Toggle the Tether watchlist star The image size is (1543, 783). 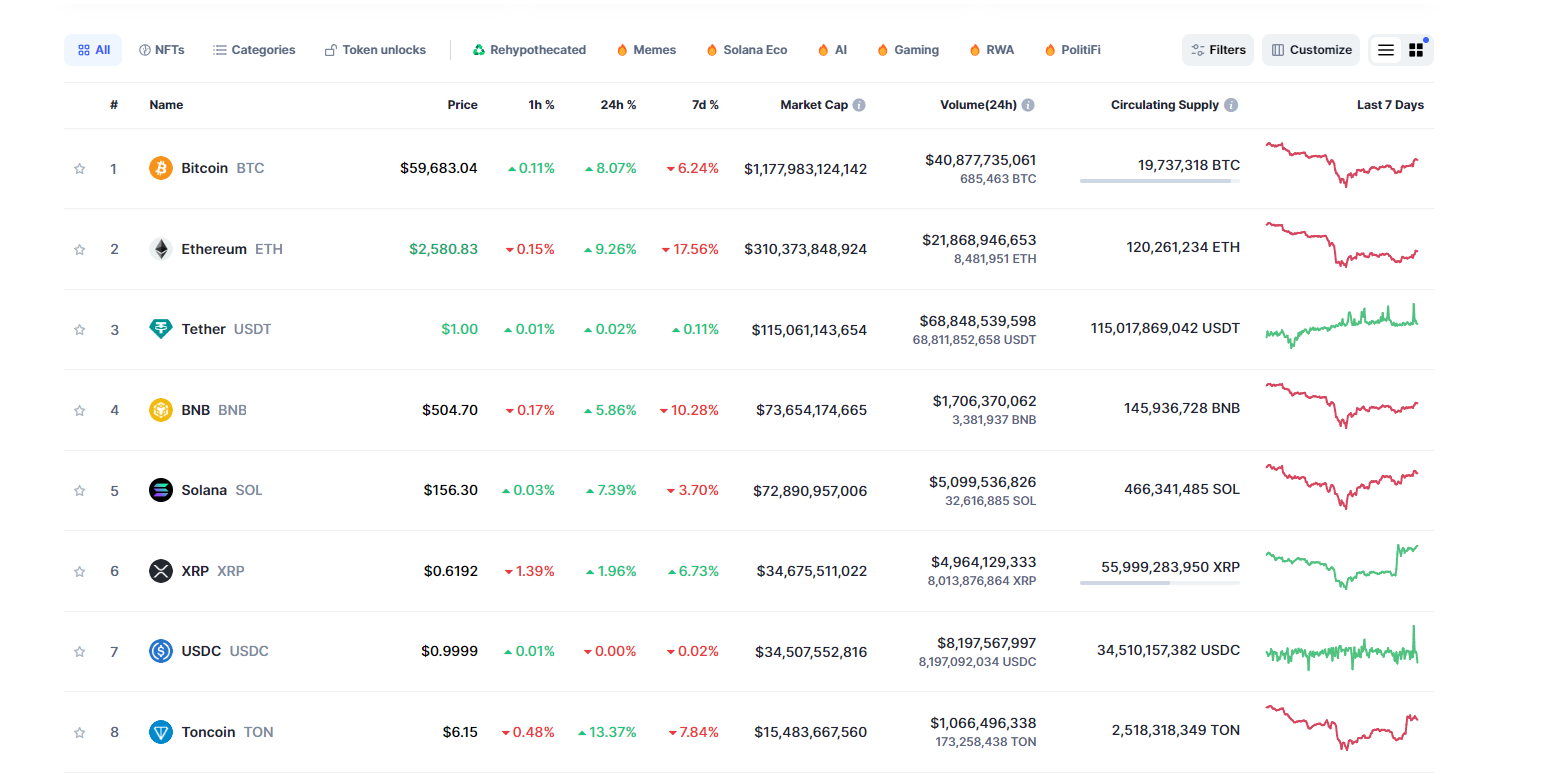(79, 330)
